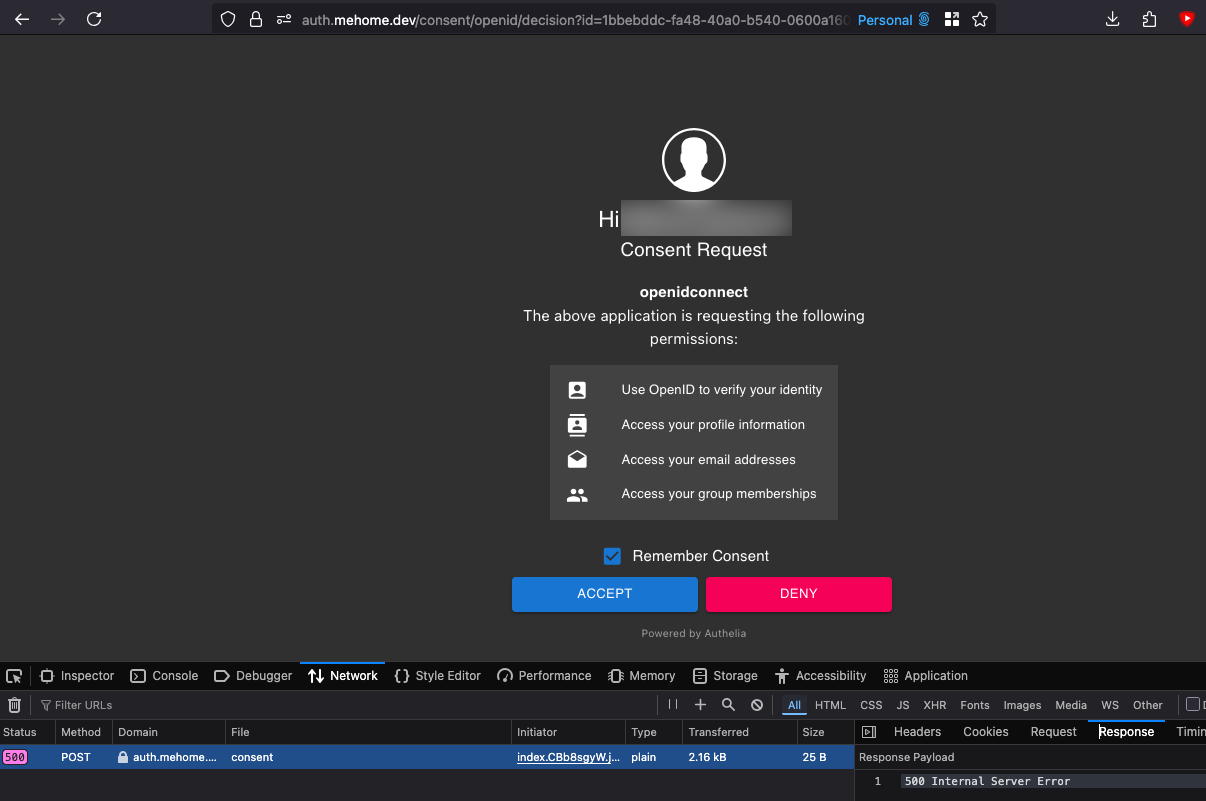This screenshot has height=801, width=1206.
Task: Filter requests by JS
Action: click(903, 705)
